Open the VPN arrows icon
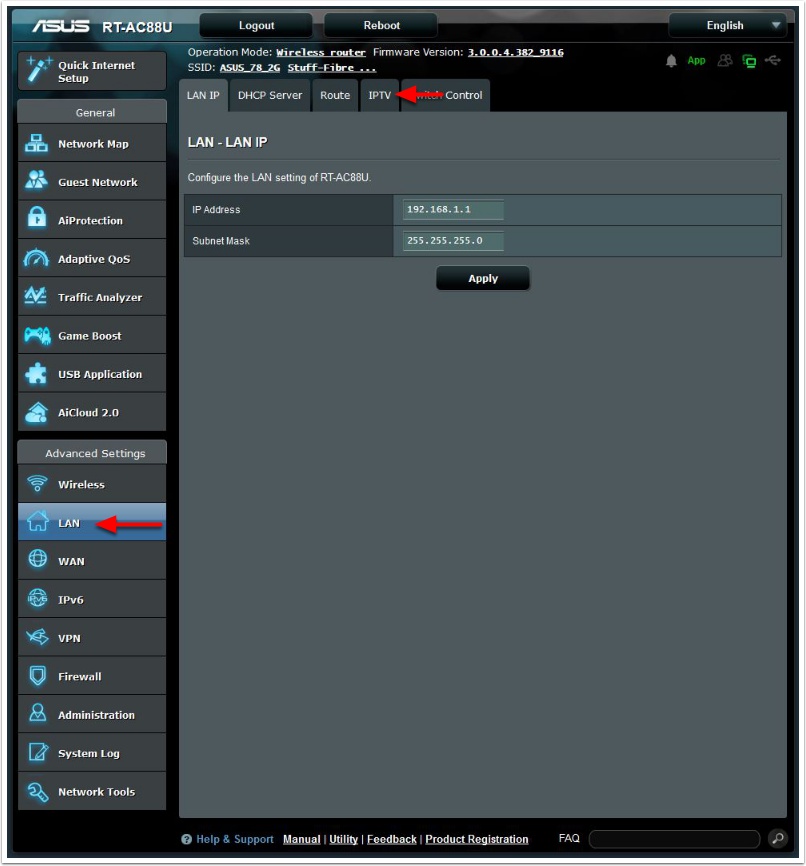Viewport: 806px width, 866px height. [x=37, y=637]
